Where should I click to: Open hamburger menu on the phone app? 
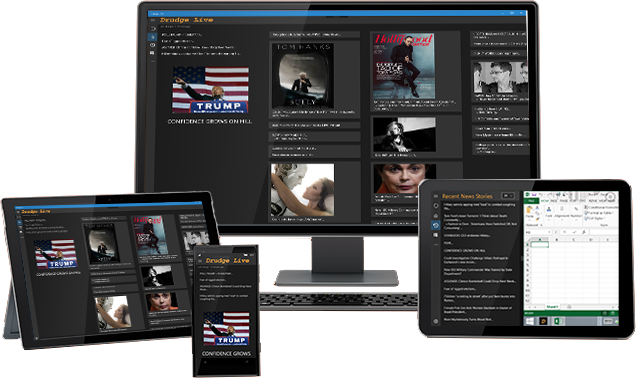click(x=200, y=261)
